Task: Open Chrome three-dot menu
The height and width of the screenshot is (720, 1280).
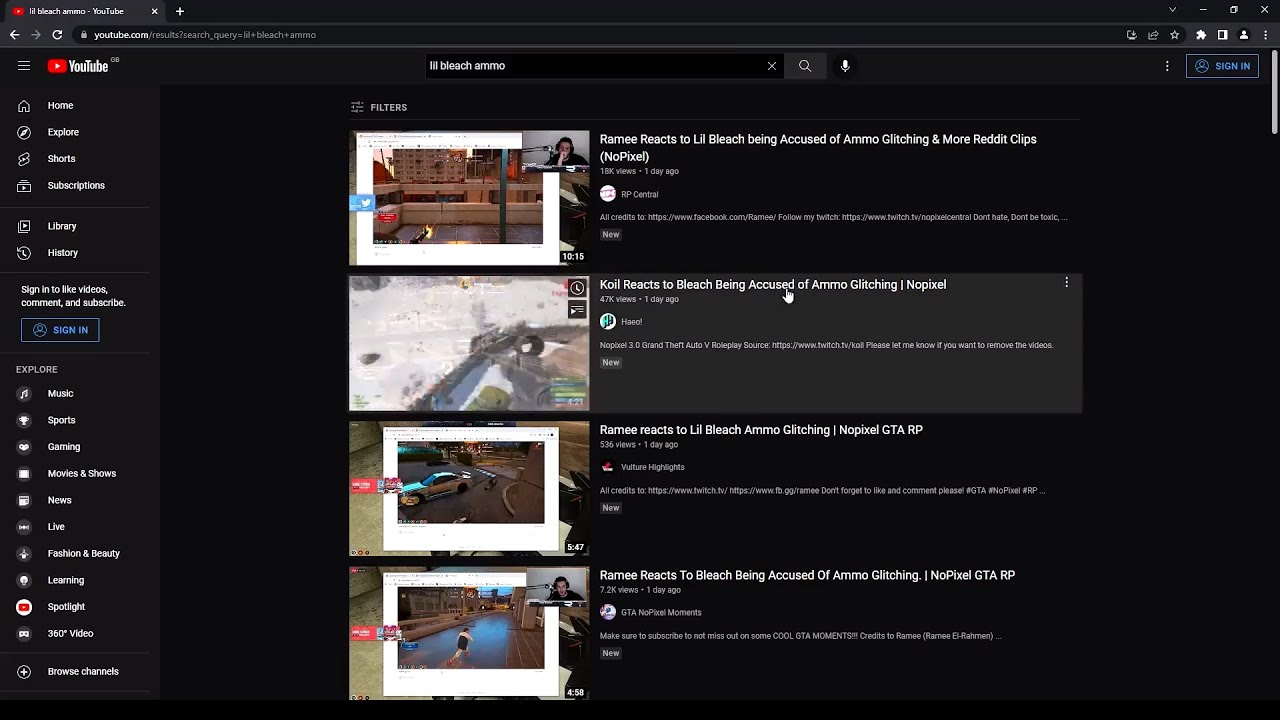Action: [x=1265, y=35]
